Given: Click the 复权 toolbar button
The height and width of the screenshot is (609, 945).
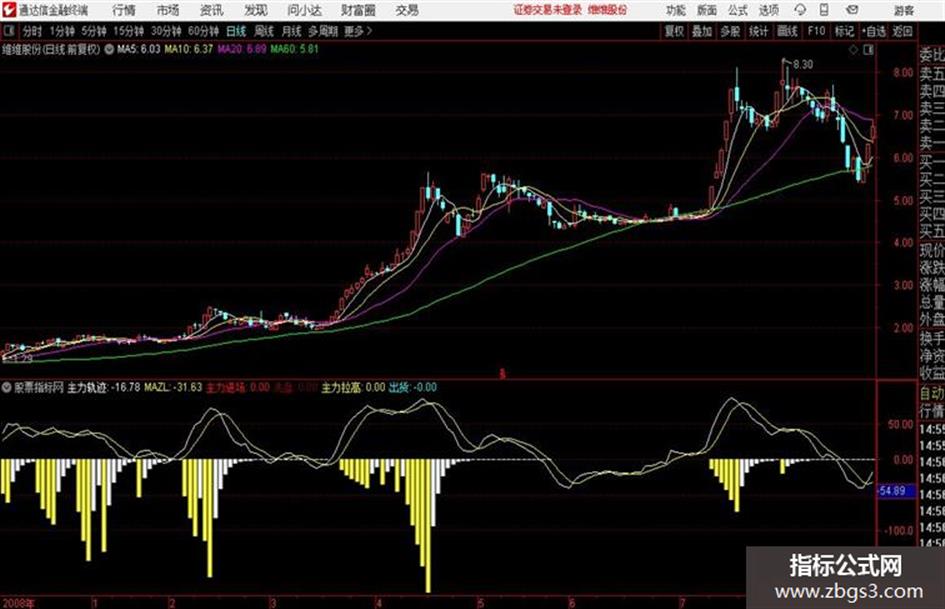Looking at the screenshot, I should pos(674,31).
